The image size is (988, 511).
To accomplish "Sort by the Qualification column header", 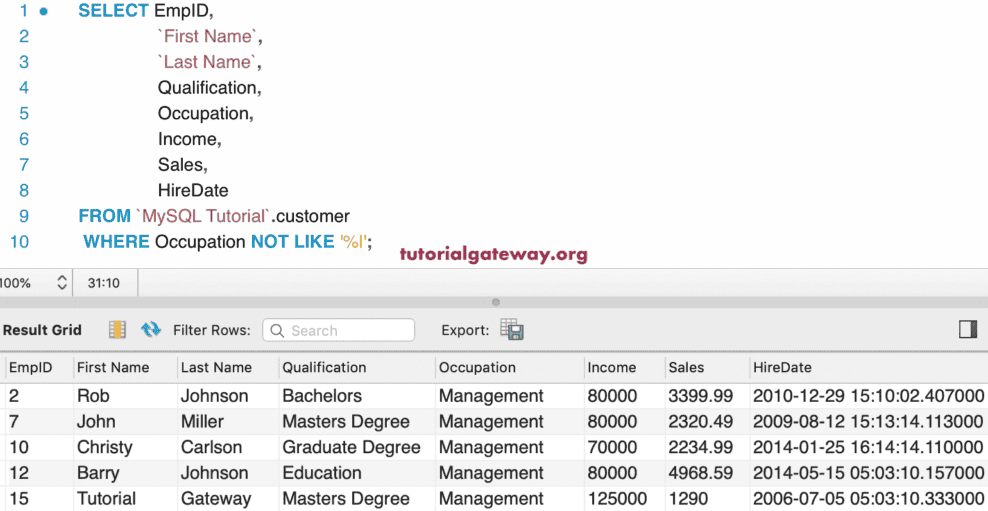I will 324,367.
